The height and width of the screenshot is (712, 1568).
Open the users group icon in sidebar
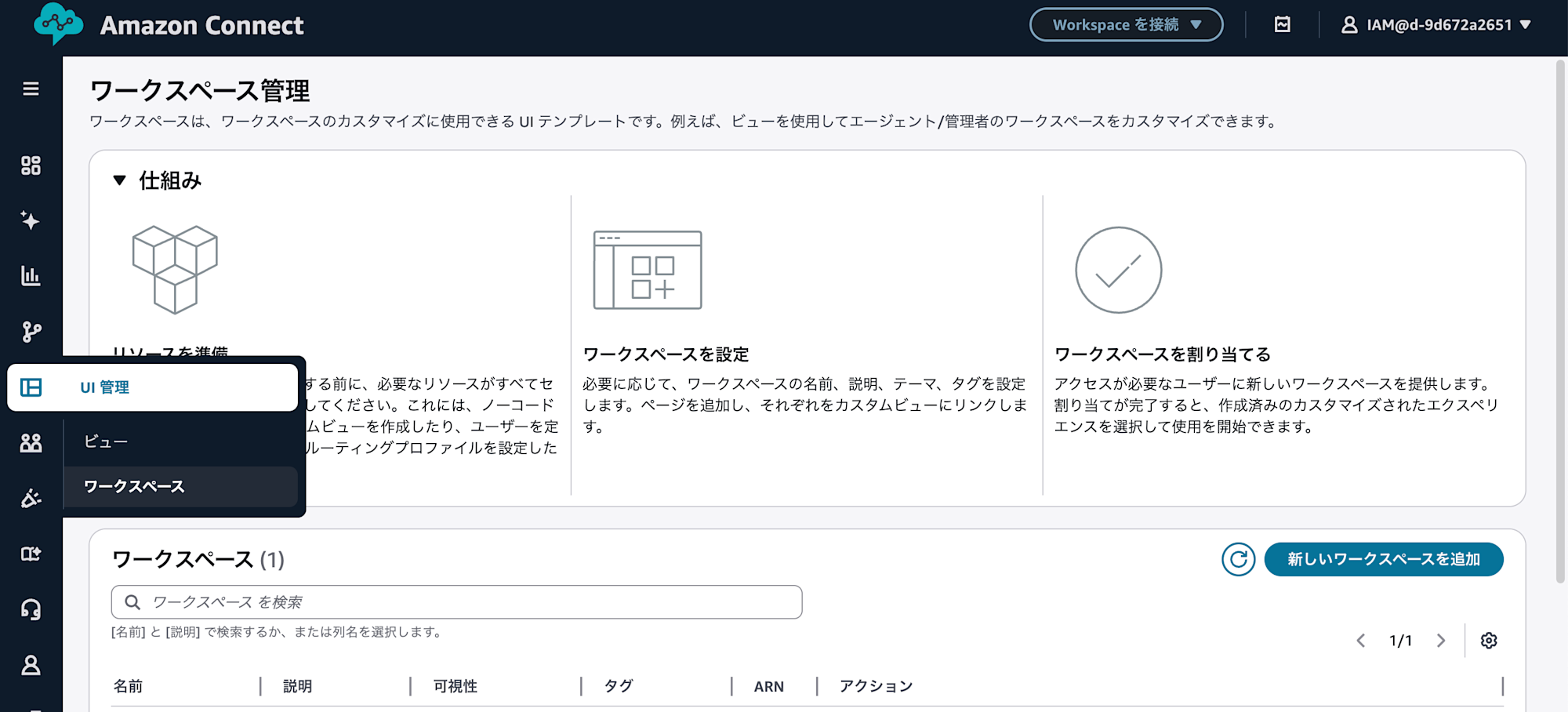coord(31,443)
